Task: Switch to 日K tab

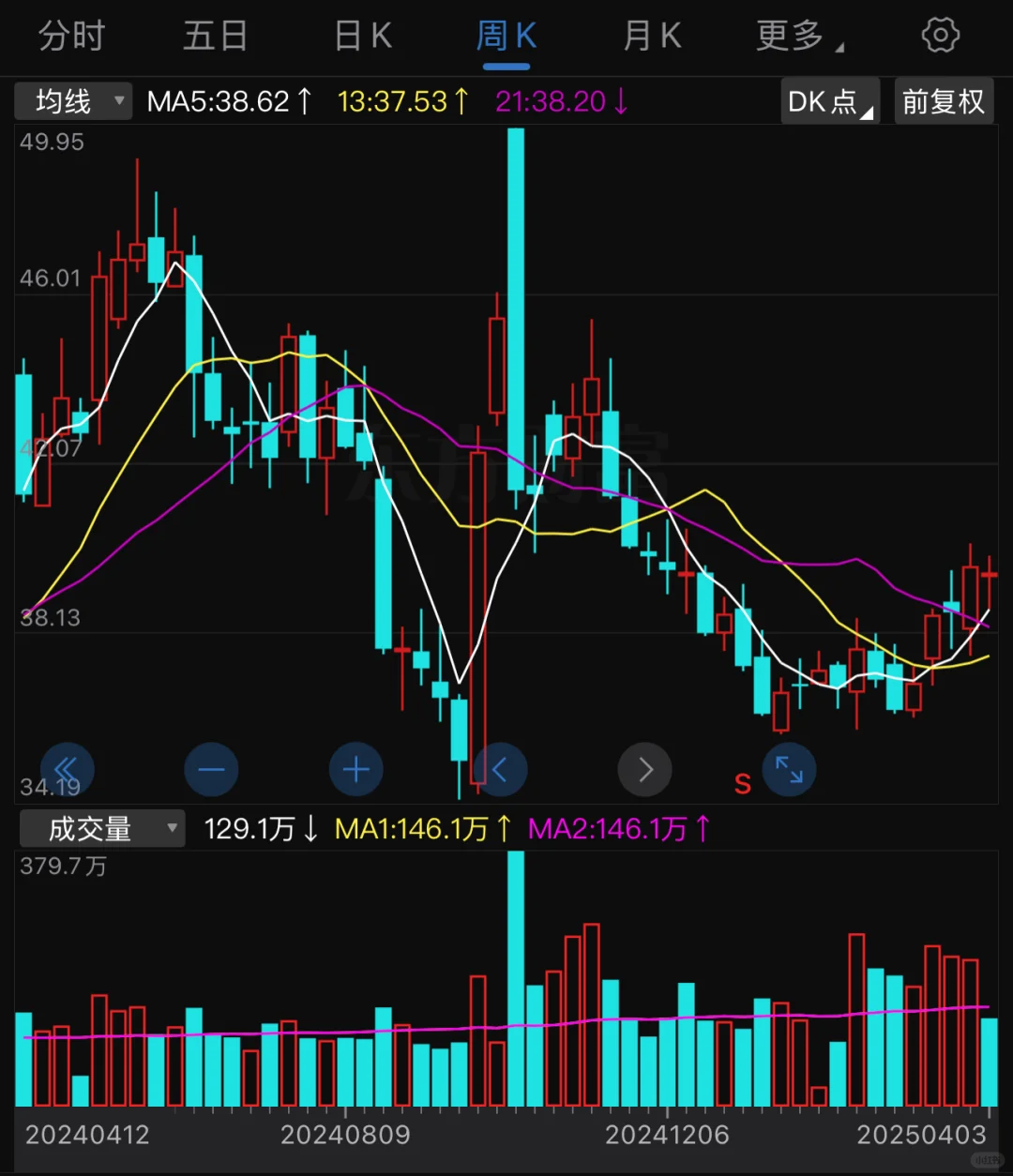Action: click(362, 37)
